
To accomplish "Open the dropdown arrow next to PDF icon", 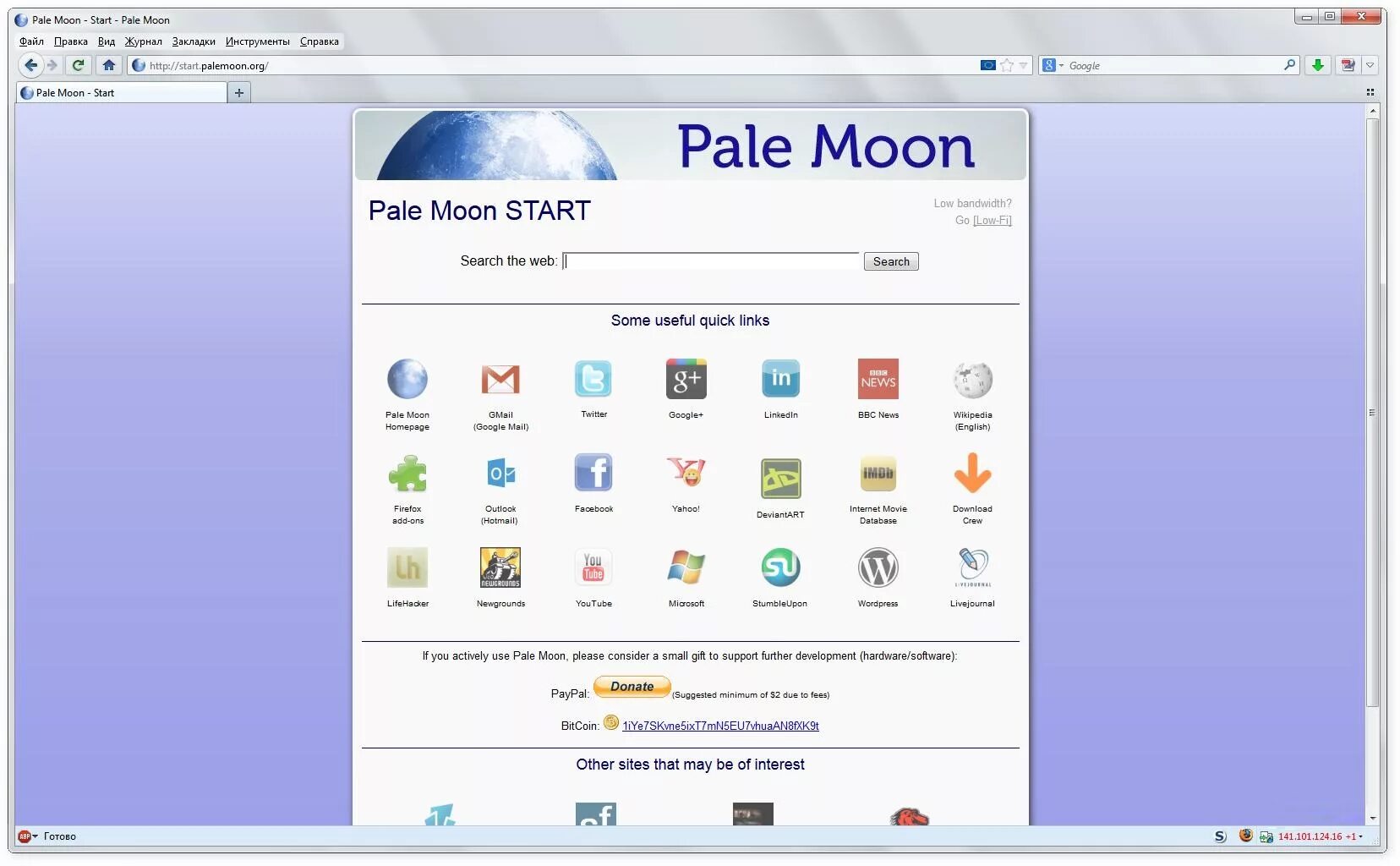I will (1370, 65).
